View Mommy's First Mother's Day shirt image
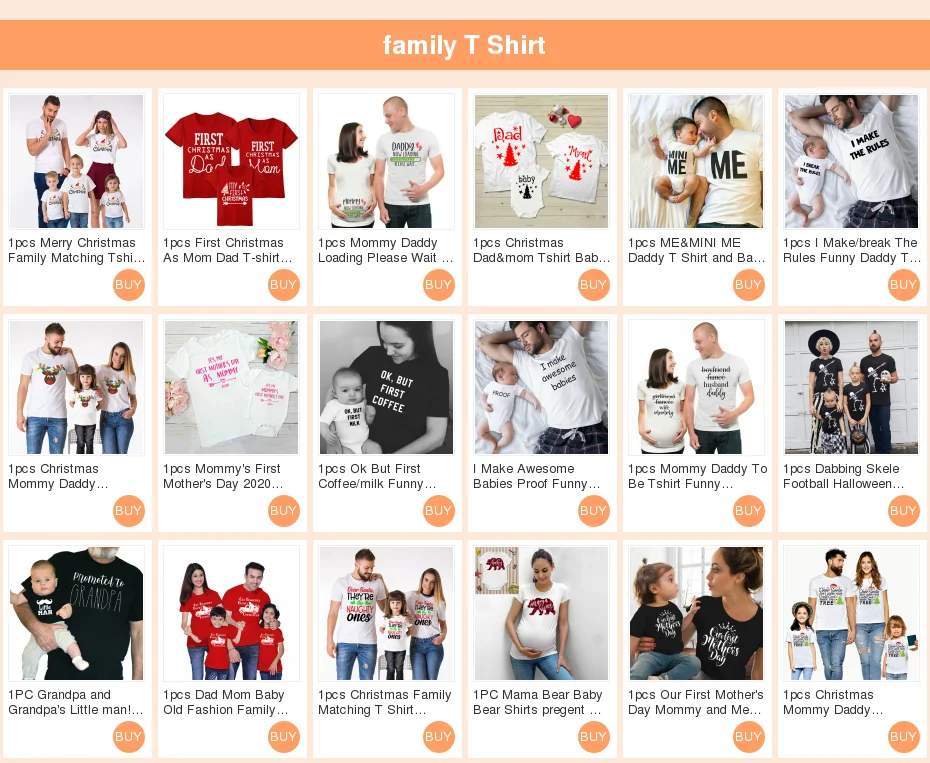930x763 pixels. [x=231, y=387]
